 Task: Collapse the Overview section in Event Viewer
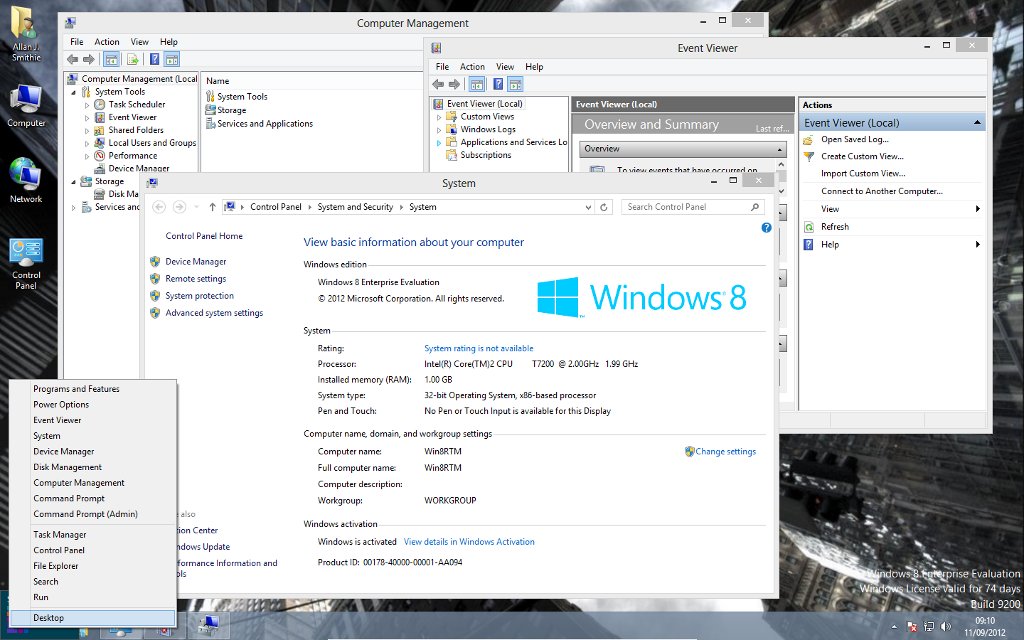click(x=780, y=150)
